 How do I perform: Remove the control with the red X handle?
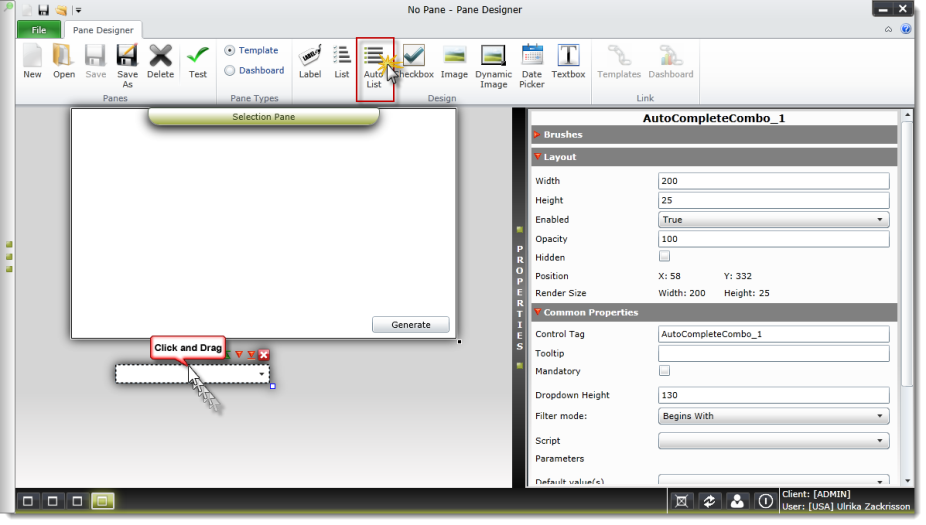click(263, 354)
